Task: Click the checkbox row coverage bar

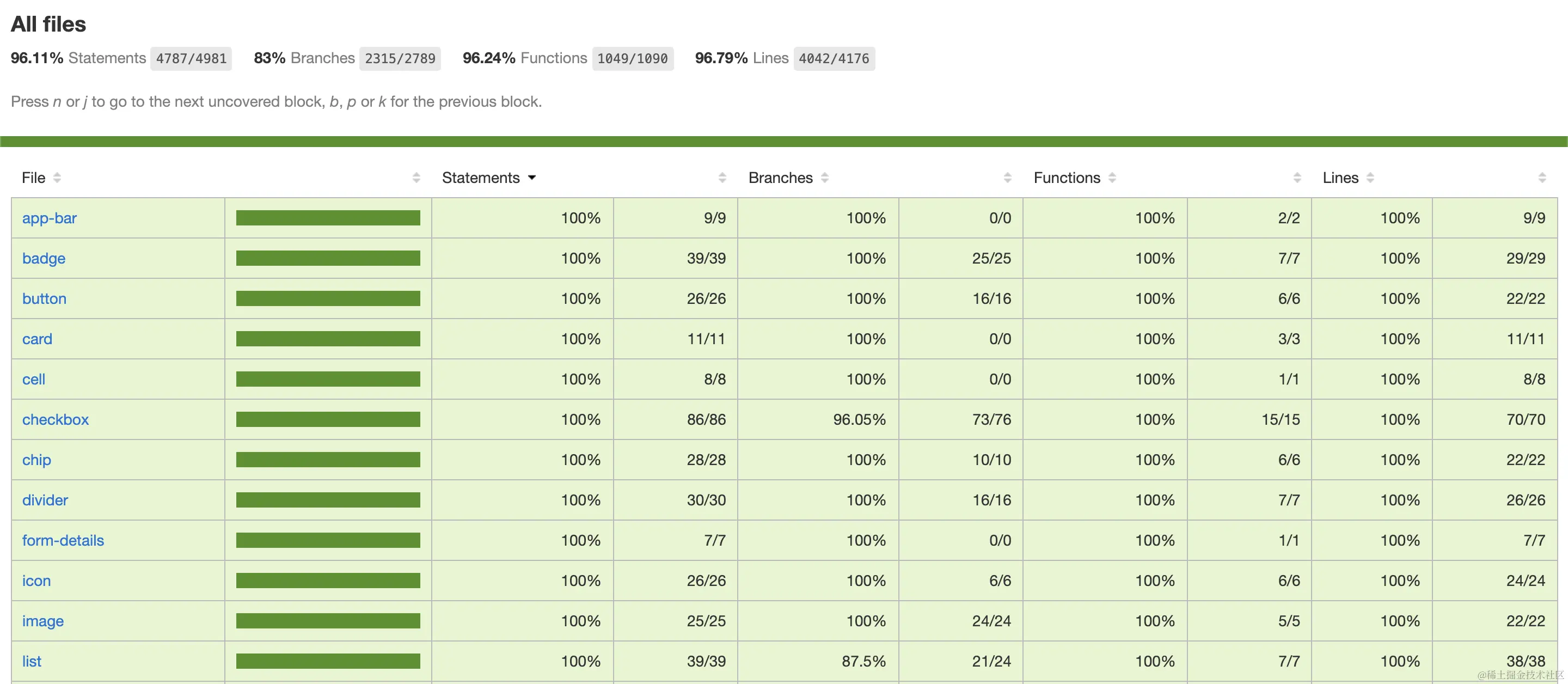Action: tap(328, 419)
